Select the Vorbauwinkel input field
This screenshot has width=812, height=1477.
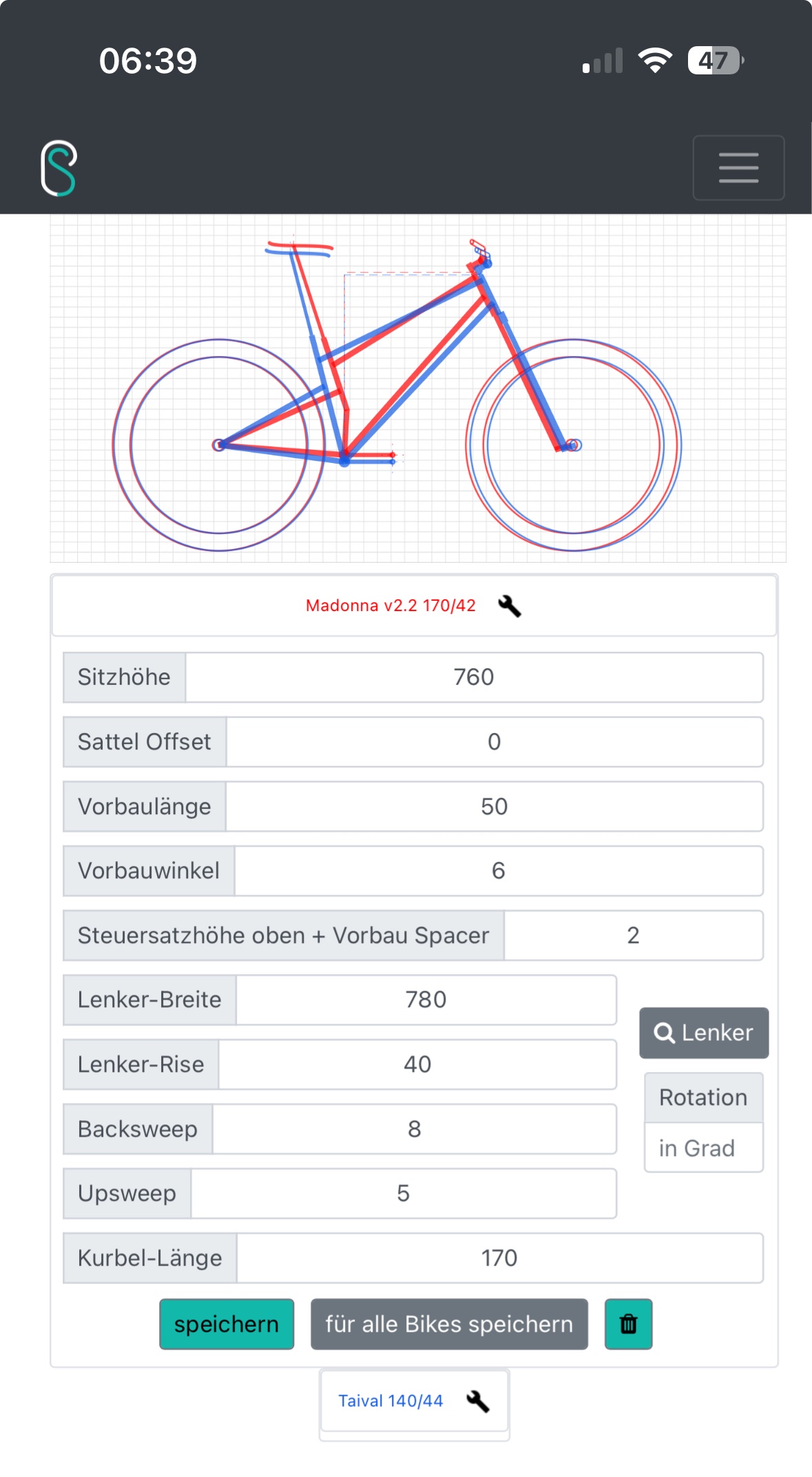[x=498, y=871]
